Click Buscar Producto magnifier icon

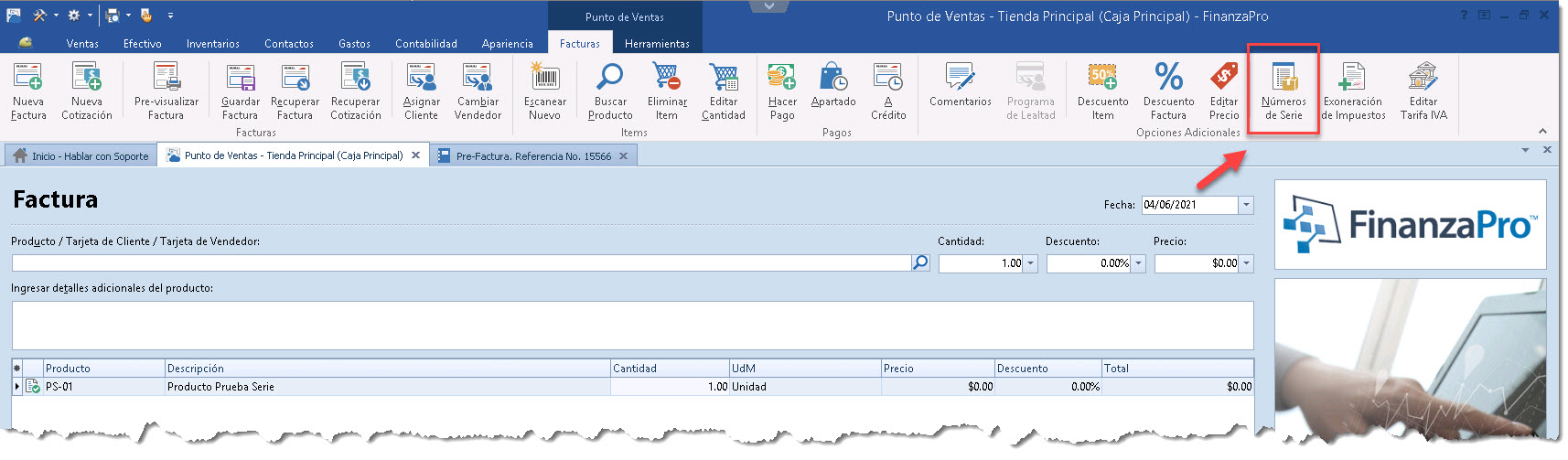tap(610, 77)
